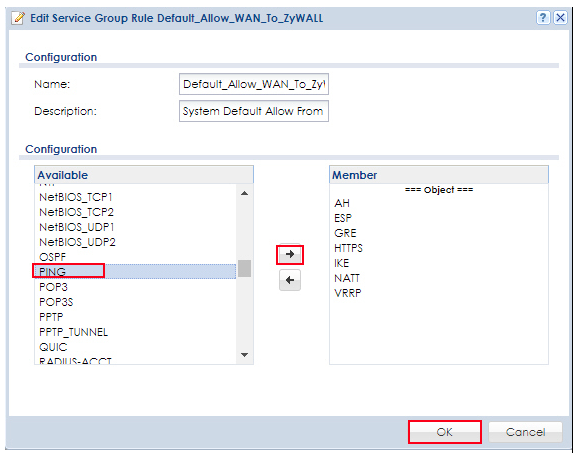Select NetBIOS_UDP1 in Available list
The image size is (578, 458).
point(135,227)
